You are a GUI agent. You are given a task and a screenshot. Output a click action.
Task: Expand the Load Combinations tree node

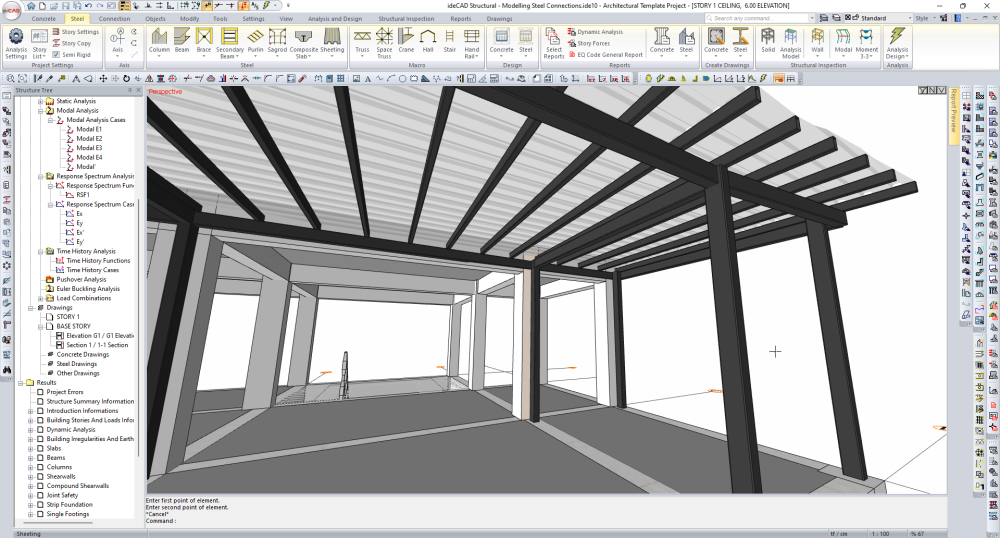tap(40, 298)
